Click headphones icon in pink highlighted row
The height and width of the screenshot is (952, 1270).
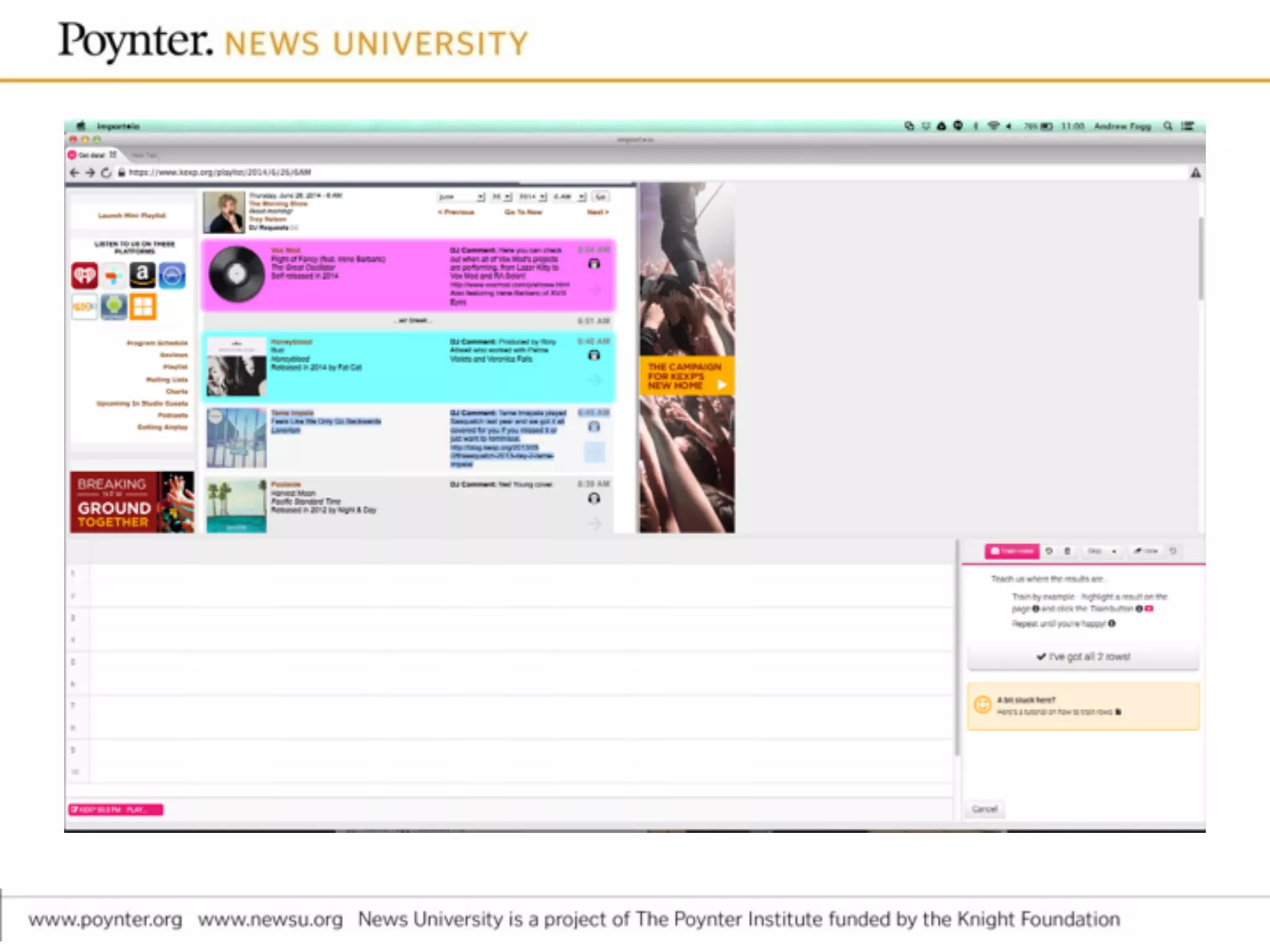(594, 265)
